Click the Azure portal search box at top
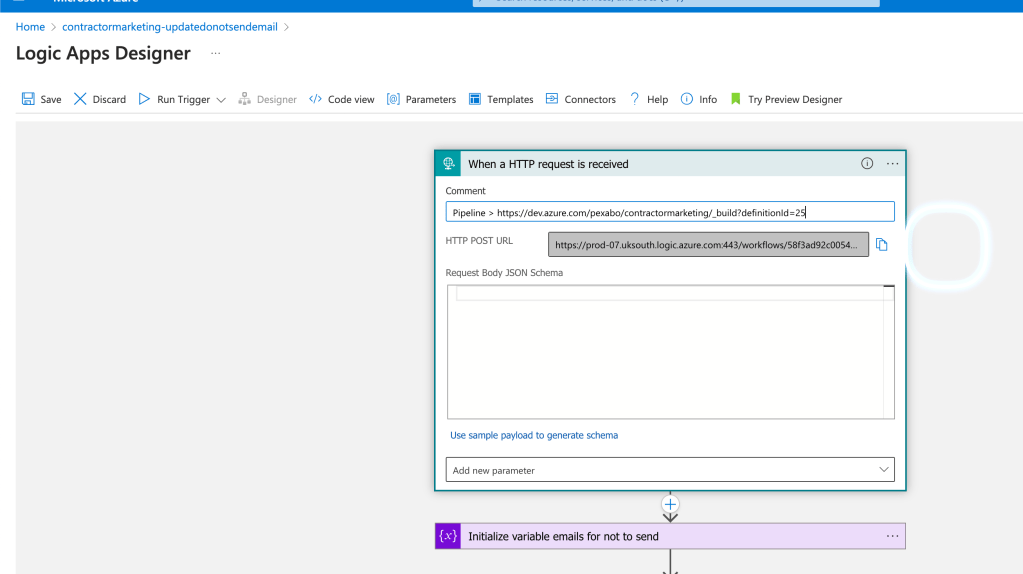The image size is (1023, 574). pos(676,2)
